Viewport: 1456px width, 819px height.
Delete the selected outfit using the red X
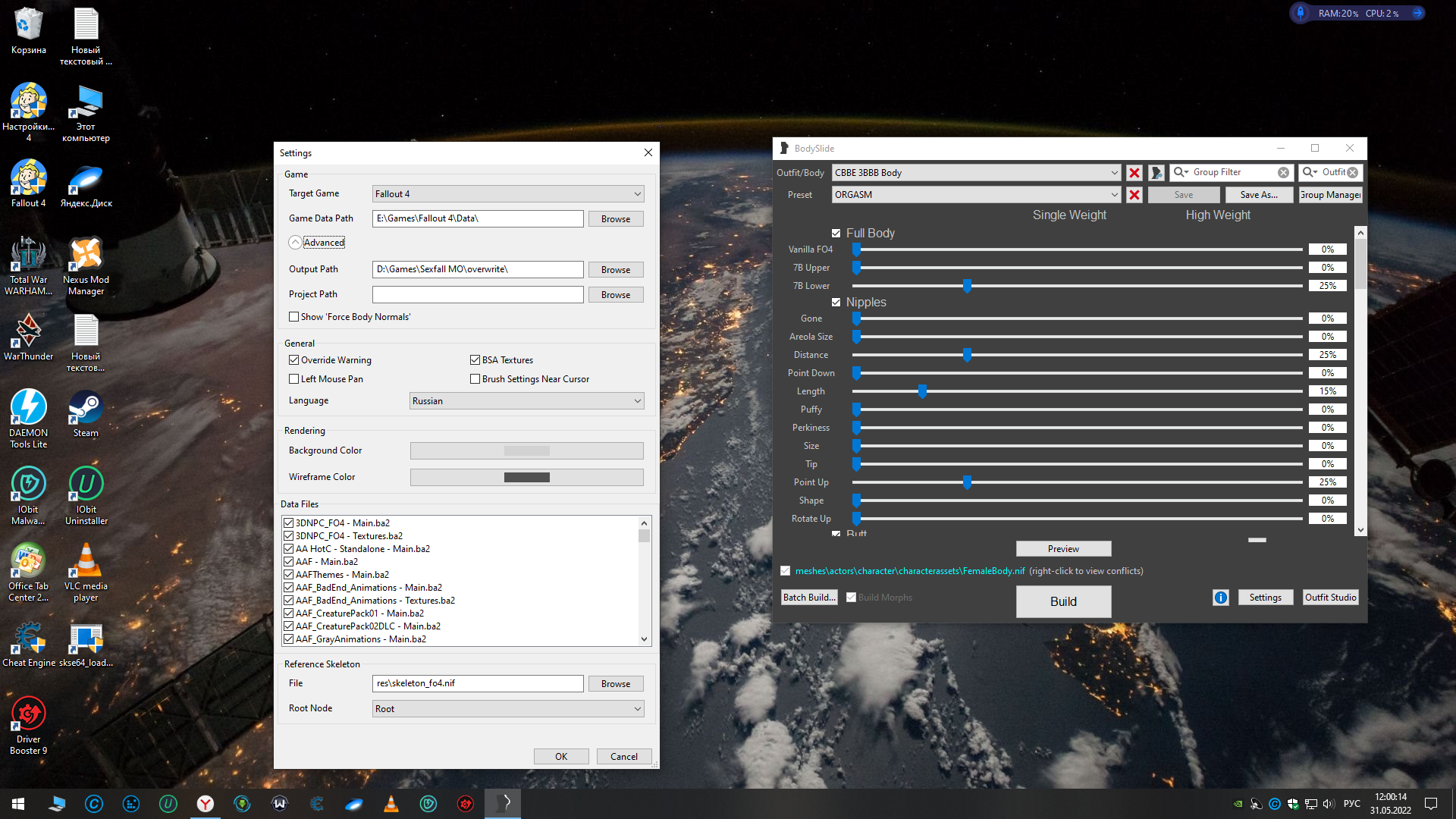point(1134,173)
